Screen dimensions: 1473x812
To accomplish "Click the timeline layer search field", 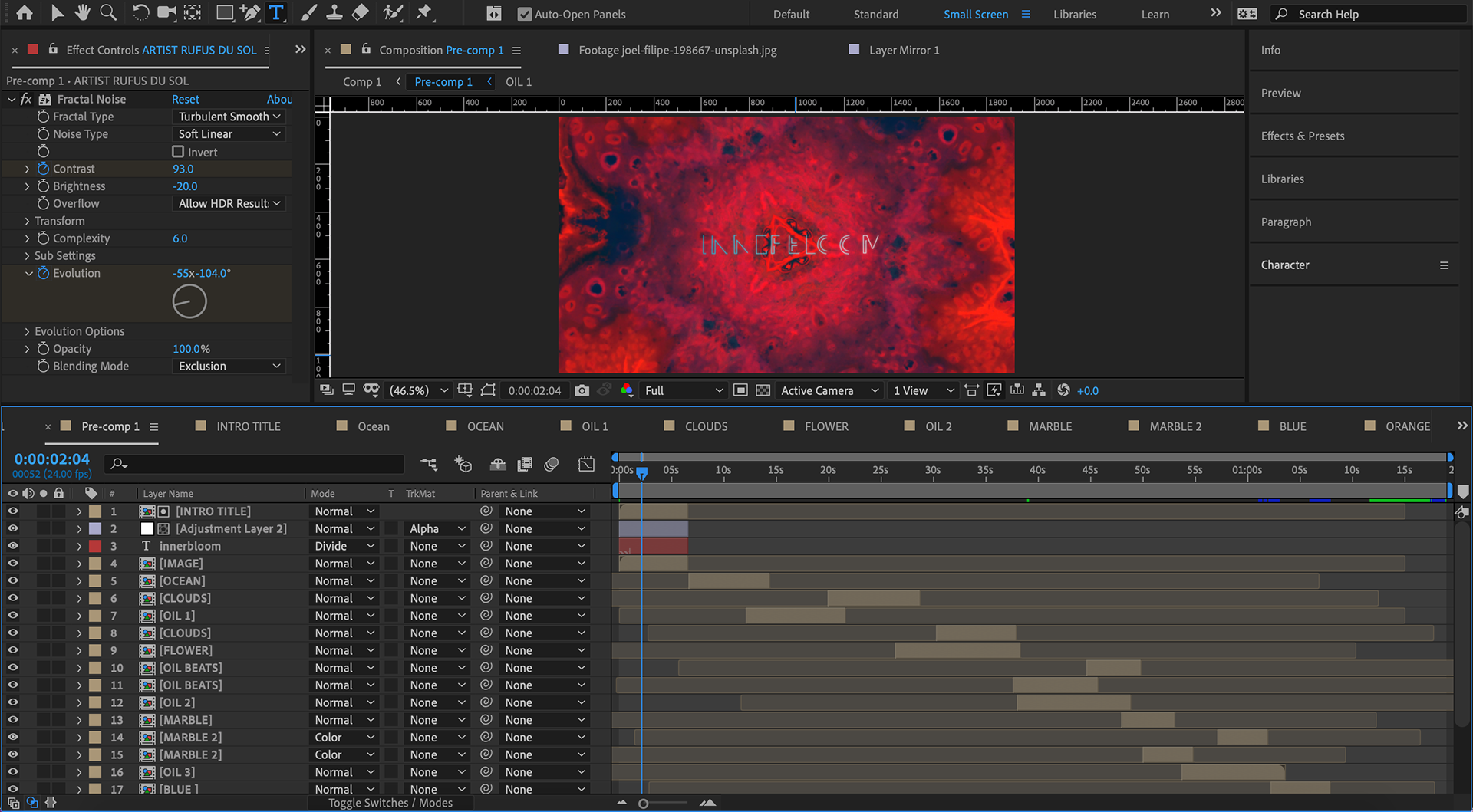I will (x=255, y=464).
